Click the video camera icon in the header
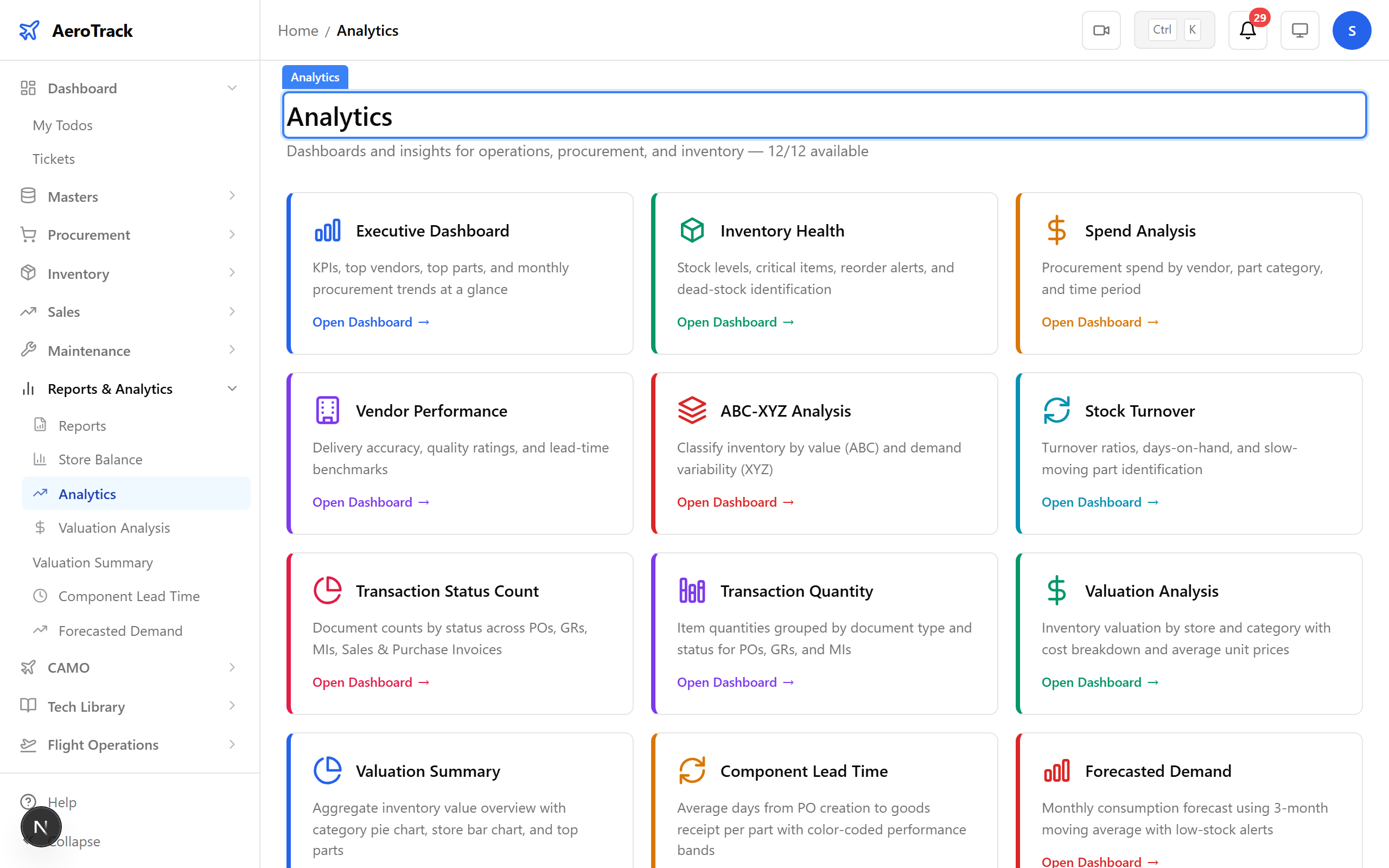The image size is (1389, 868). (x=1101, y=30)
